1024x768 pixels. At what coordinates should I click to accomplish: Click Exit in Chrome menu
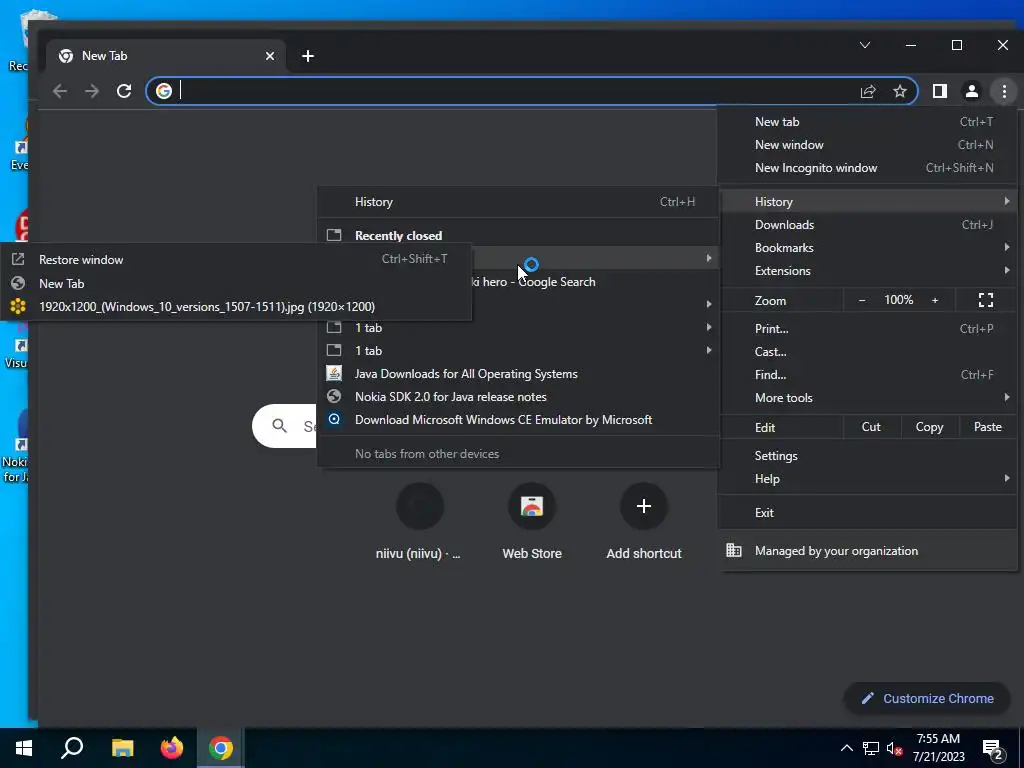(867, 513)
